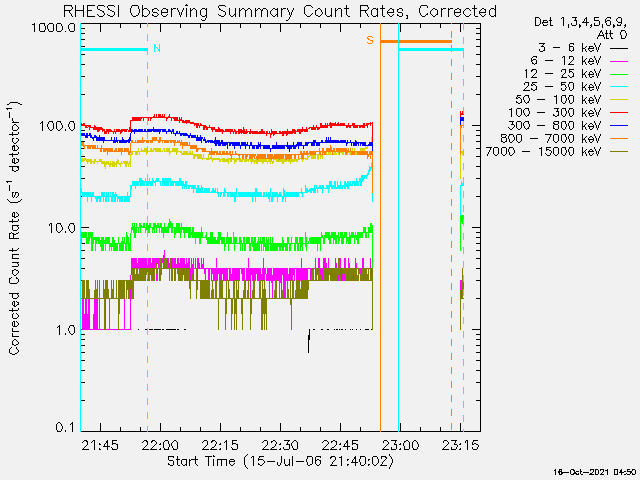Image resolution: width=640 pixels, height=480 pixels.
Task: Click the cyan night interval bar at plot start
Action: pos(114,50)
